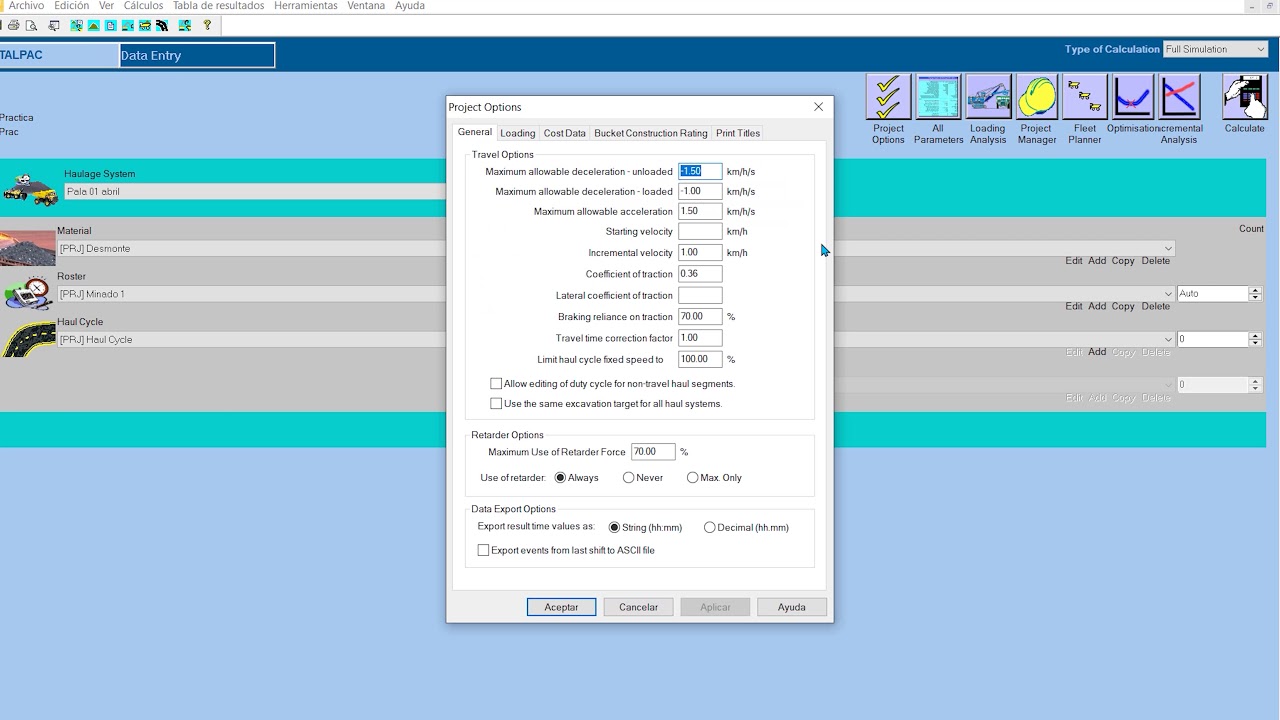Viewport: 1280px width, 720px height.
Task: Open the Incremental Analysis icon
Action: pos(1179,97)
